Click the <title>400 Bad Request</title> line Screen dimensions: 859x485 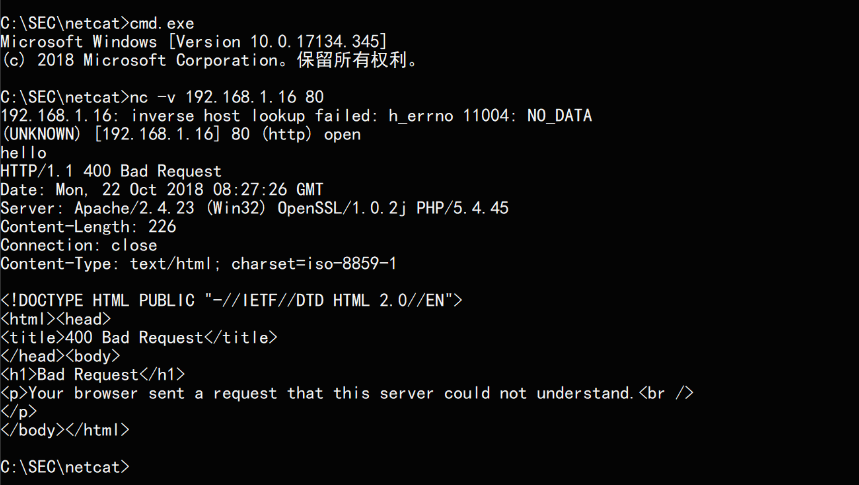pyautogui.click(x=139, y=338)
